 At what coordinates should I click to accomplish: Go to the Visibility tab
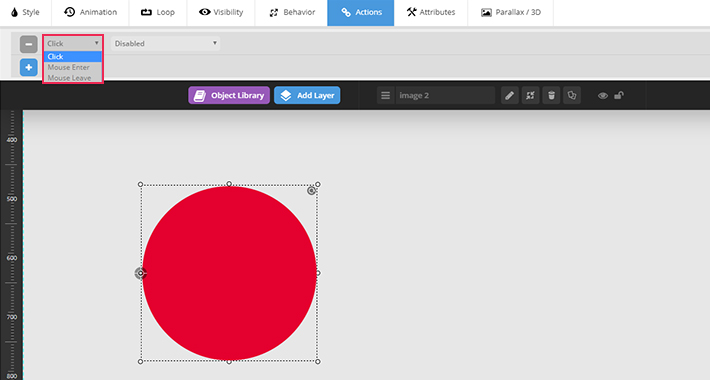(221, 12)
